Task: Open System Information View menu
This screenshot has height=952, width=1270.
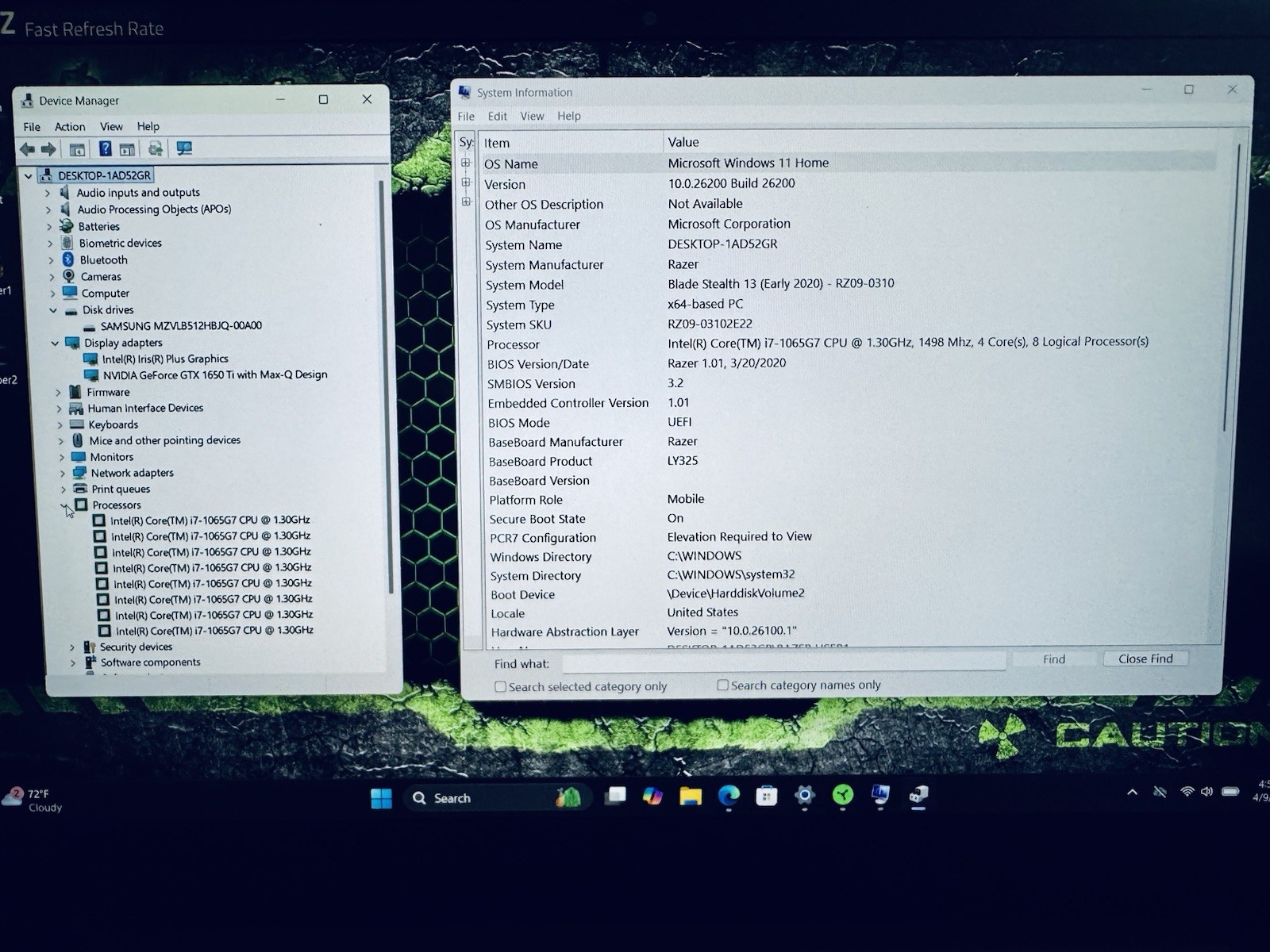Action: pos(532,116)
